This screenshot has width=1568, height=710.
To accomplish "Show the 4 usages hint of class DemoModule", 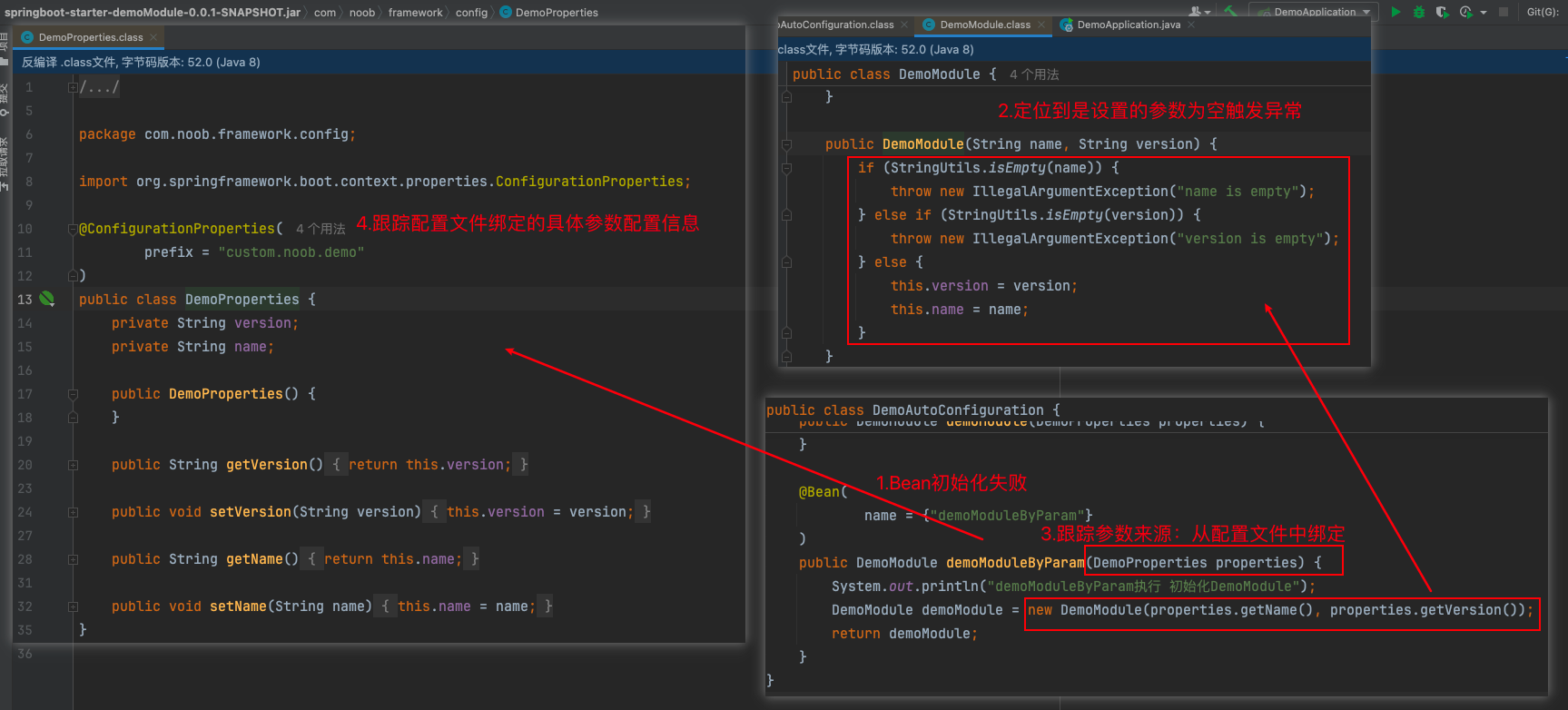I will click(1034, 74).
